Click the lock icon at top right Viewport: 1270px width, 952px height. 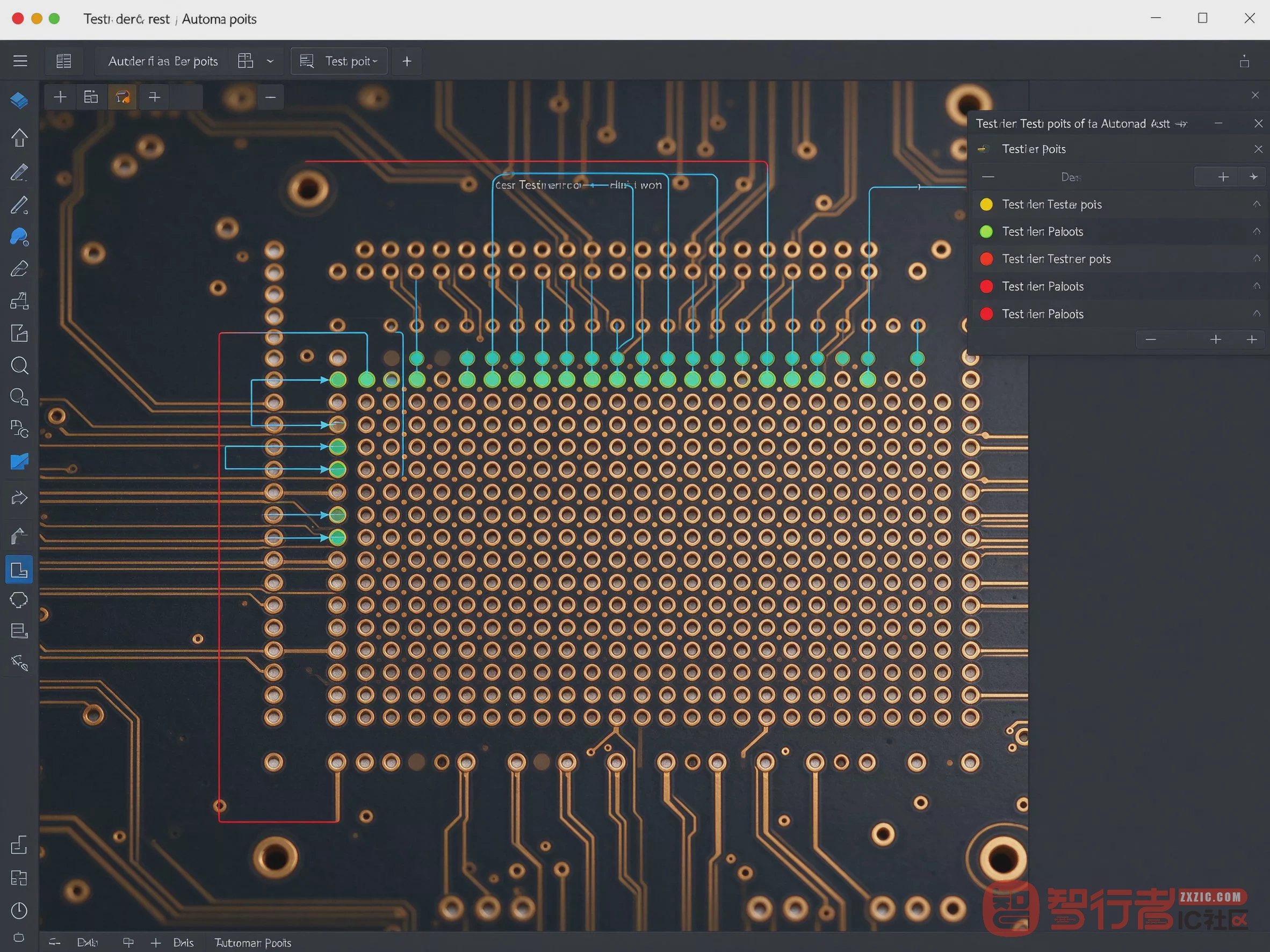coord(1244,61)
